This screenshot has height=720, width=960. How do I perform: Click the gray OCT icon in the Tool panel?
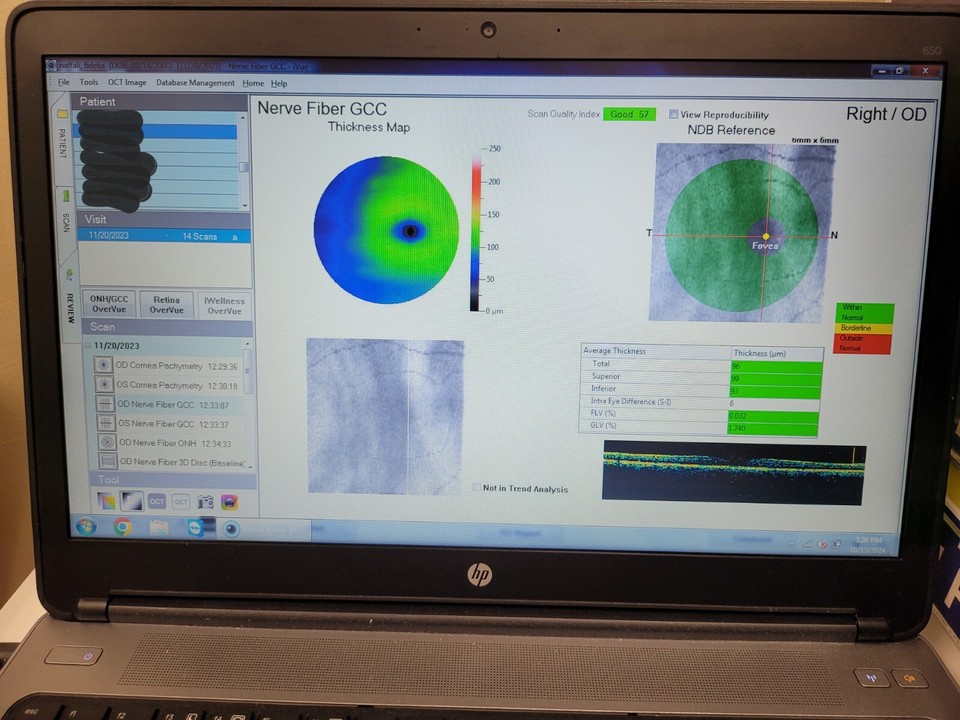(x=180, y=501)
